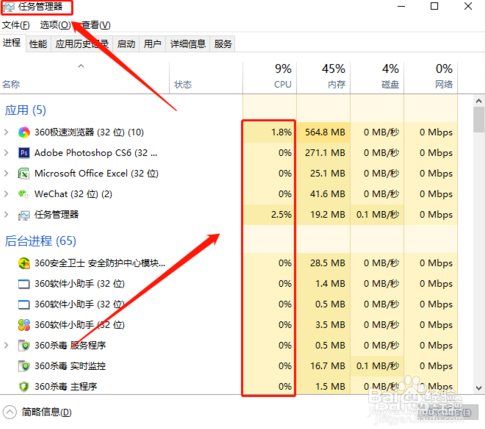Sort processes by 网络 column header
This screenshot has width=485, height=429.
(431, 77)
